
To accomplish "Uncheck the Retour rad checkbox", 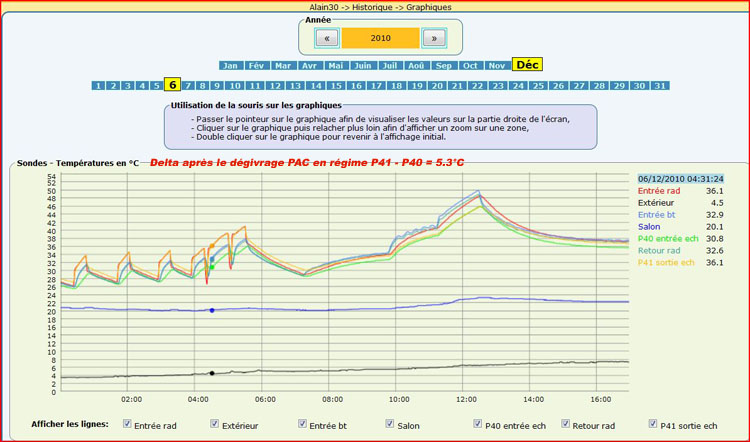I will point(566,424).
